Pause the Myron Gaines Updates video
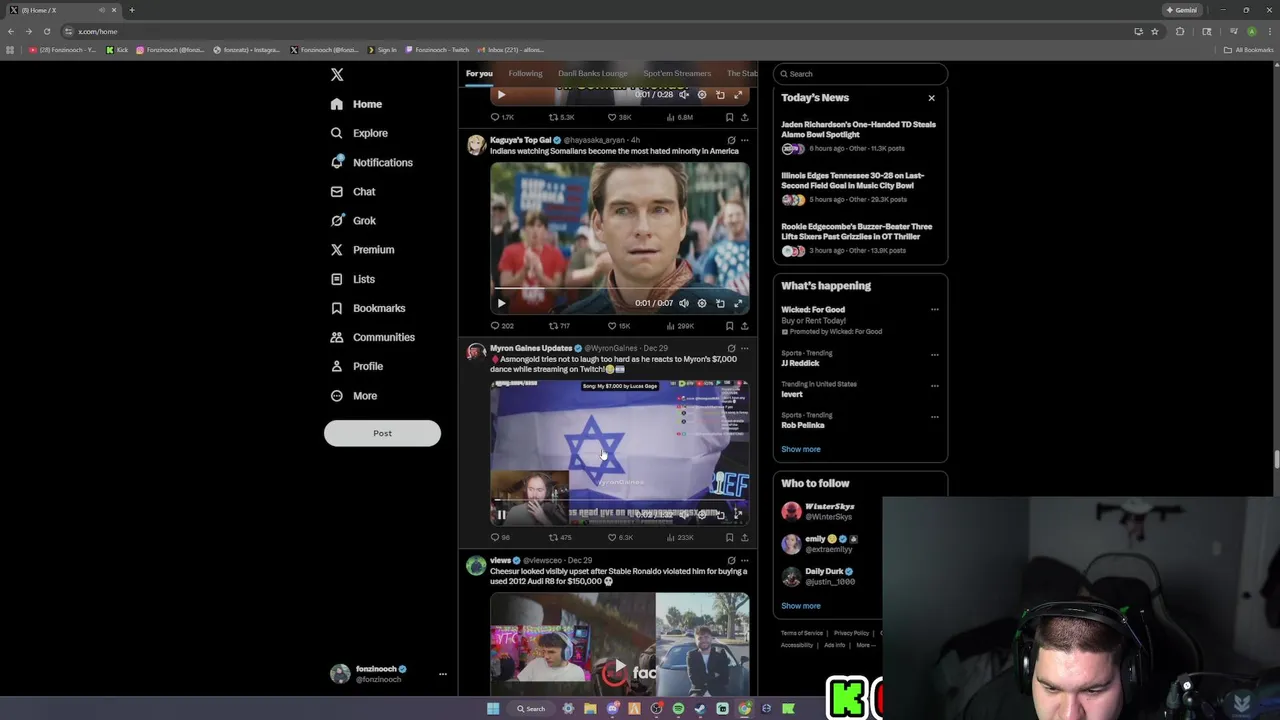This screenshot has width=1280, height=720. pyautogui.click(x=501, y=515)
